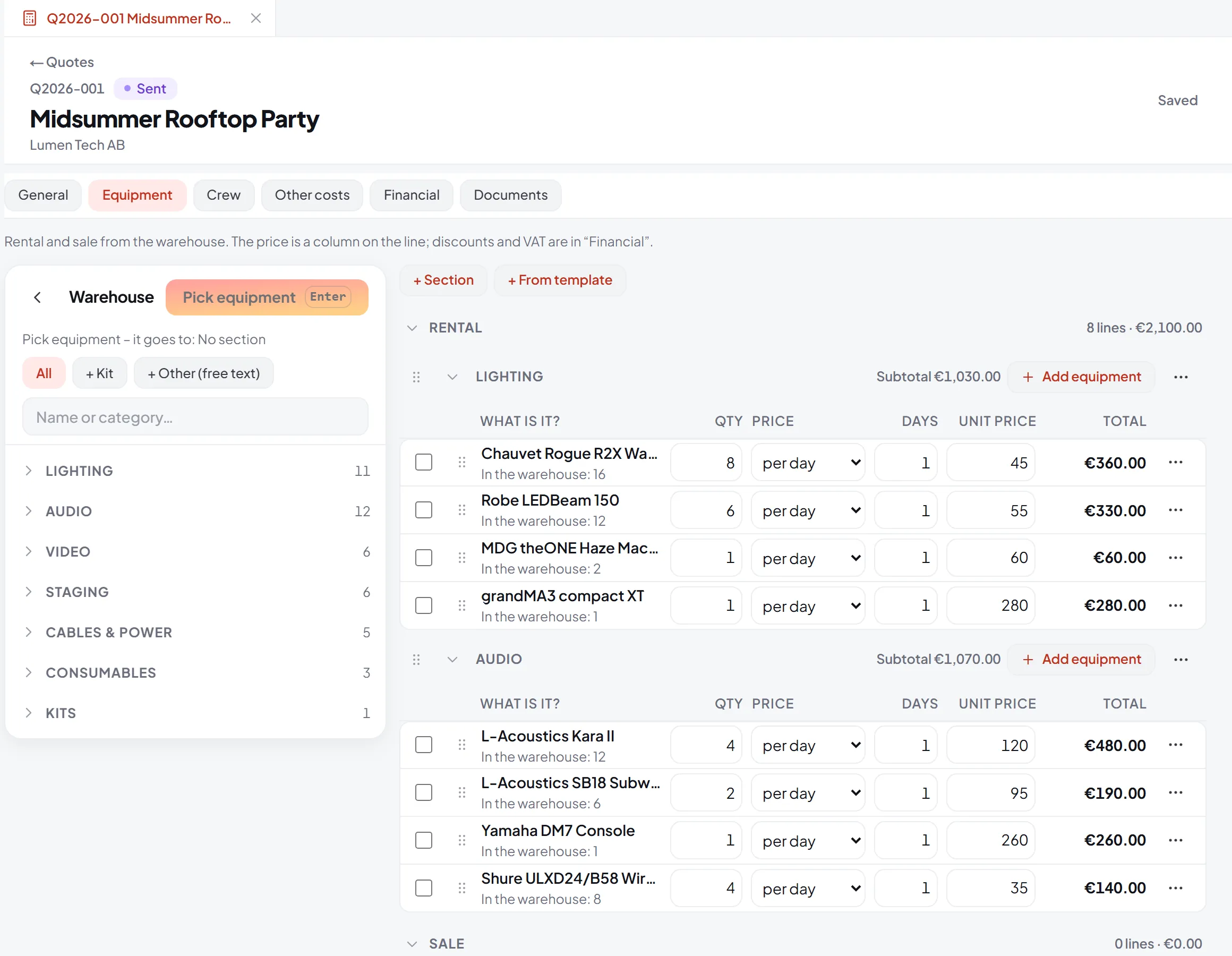This screenshot has height=956, width=1232.
Task: Click the + Section button
Action: point(443,280)
